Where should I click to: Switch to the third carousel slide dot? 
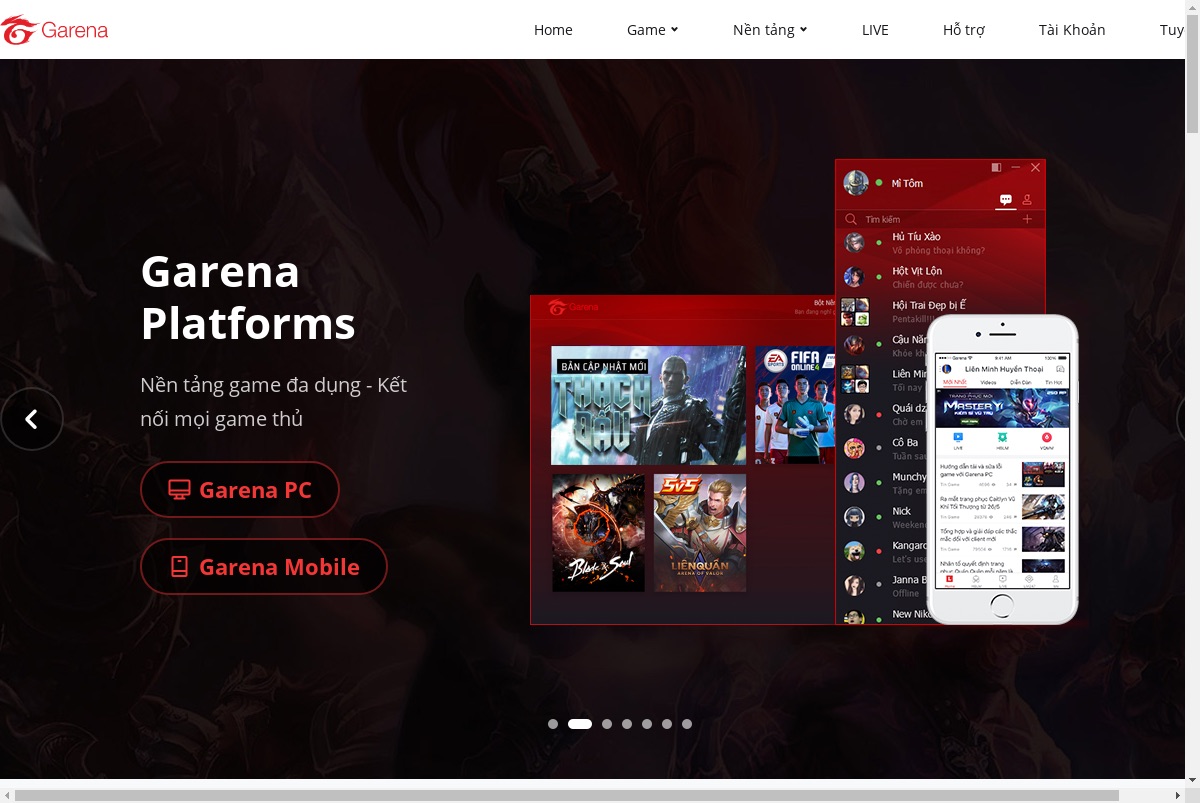[x=607, y=724]
